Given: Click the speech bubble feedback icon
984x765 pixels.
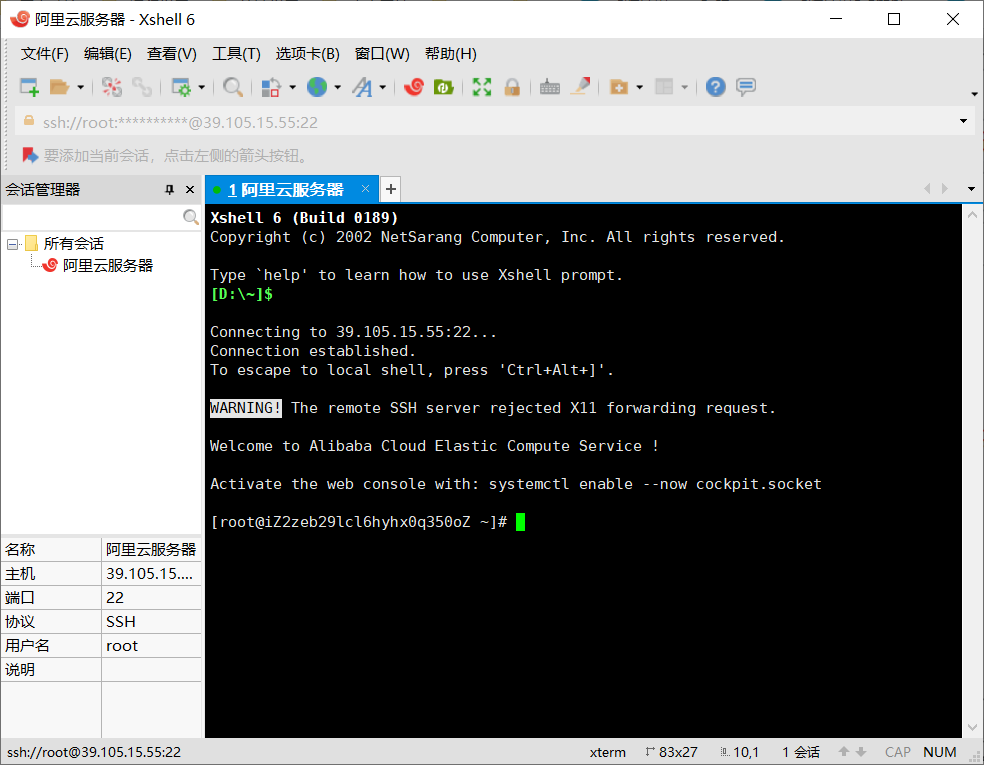Looking at the screenshot, I should [x=746, y=87].
